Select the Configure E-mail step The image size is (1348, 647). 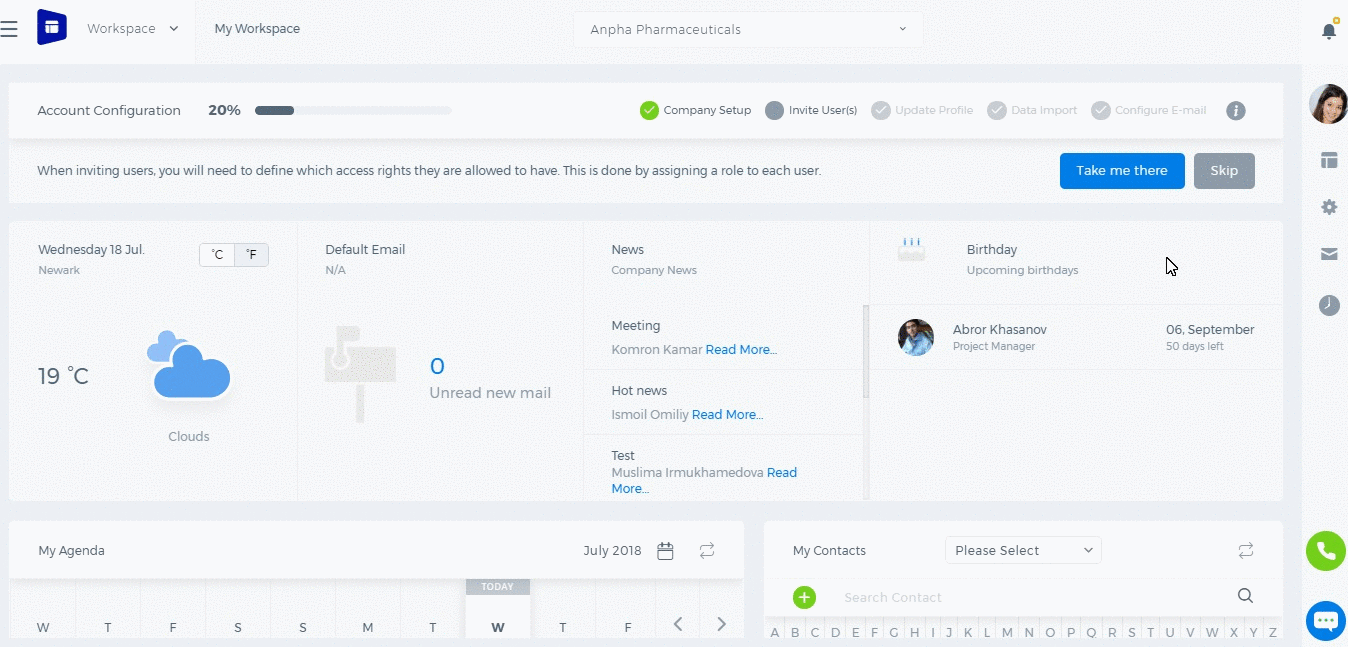point(1149,111)
